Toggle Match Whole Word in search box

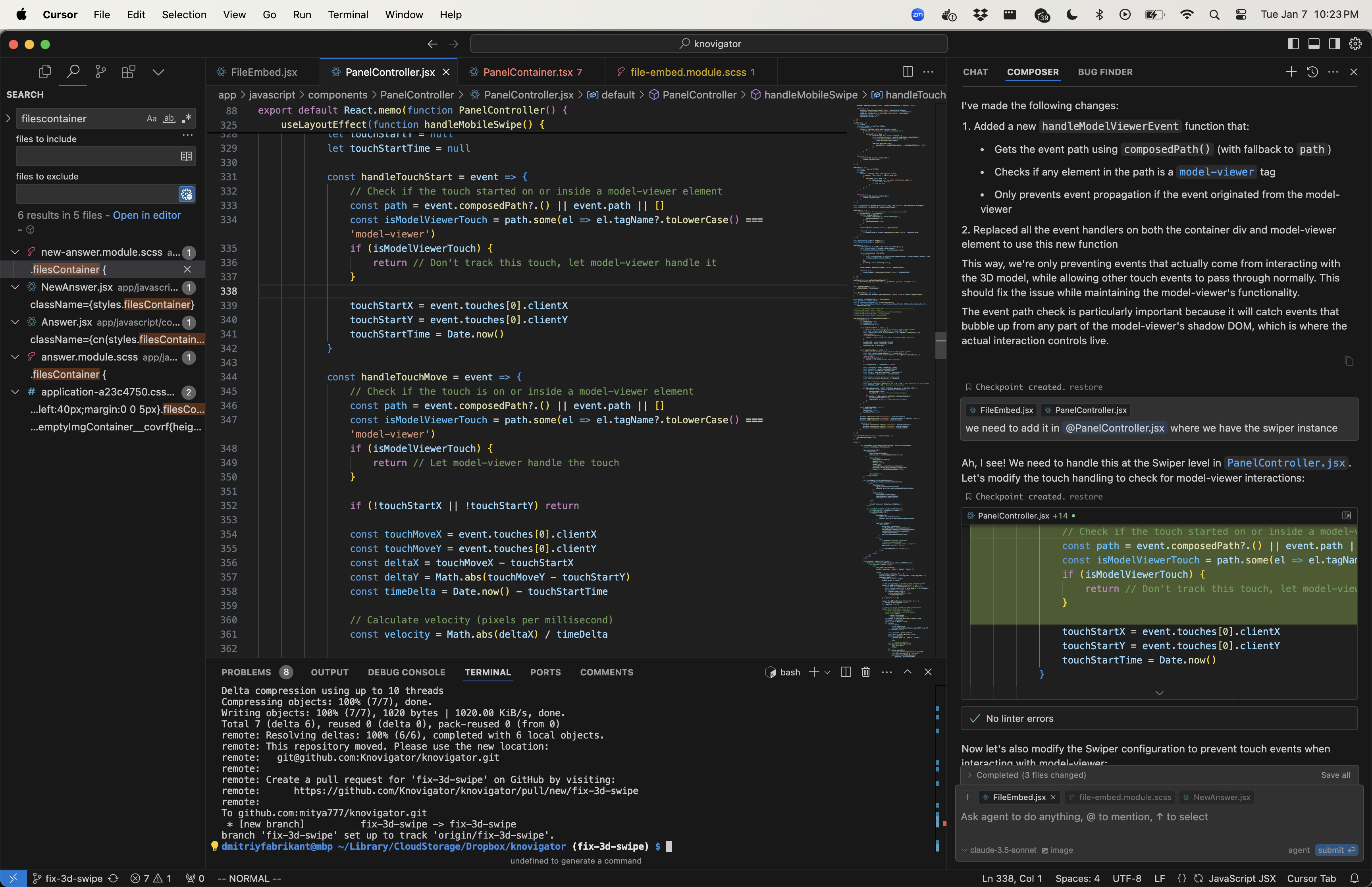pyautogui.click(x=169, y=118)
